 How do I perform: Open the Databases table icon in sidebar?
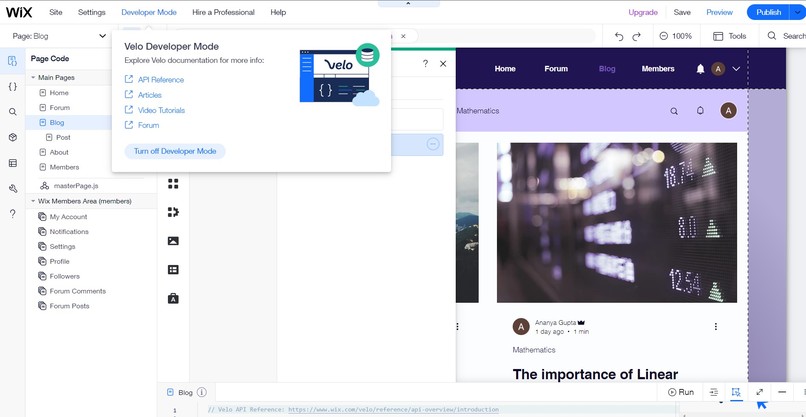pyautogui.click(x=12, y=163)
